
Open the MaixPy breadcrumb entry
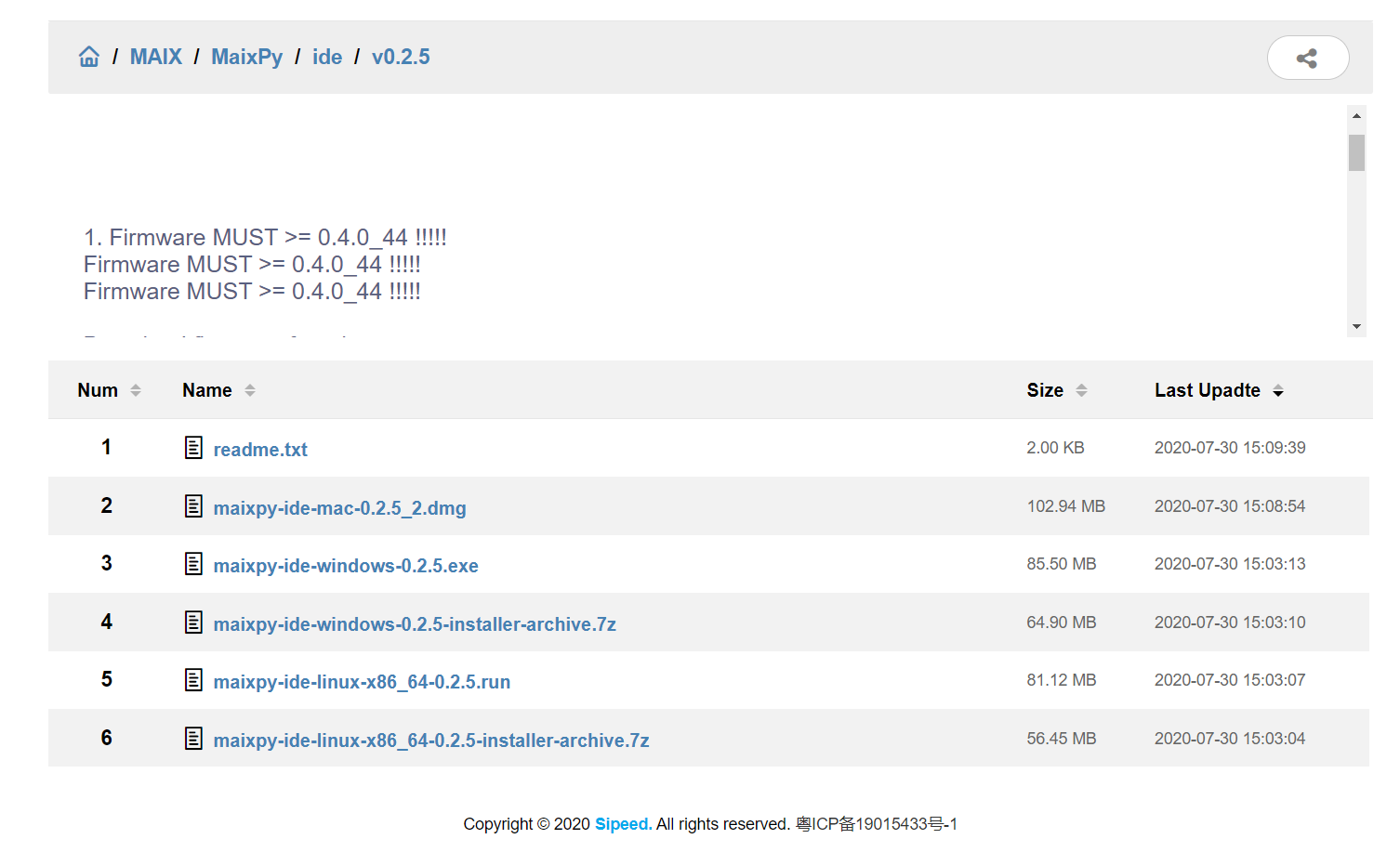point(246,56)
